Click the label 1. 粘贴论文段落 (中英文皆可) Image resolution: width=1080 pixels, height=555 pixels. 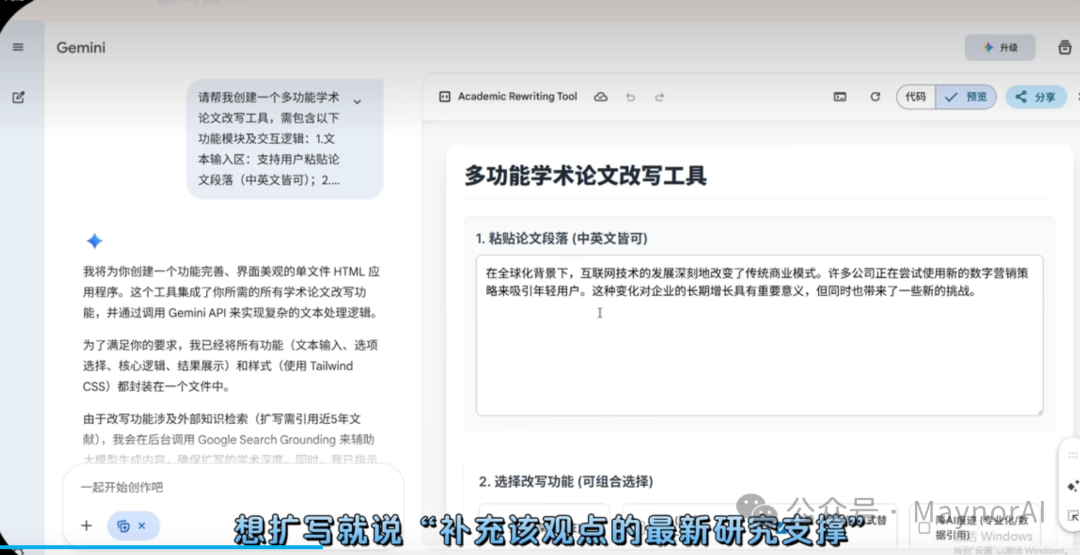561,238
